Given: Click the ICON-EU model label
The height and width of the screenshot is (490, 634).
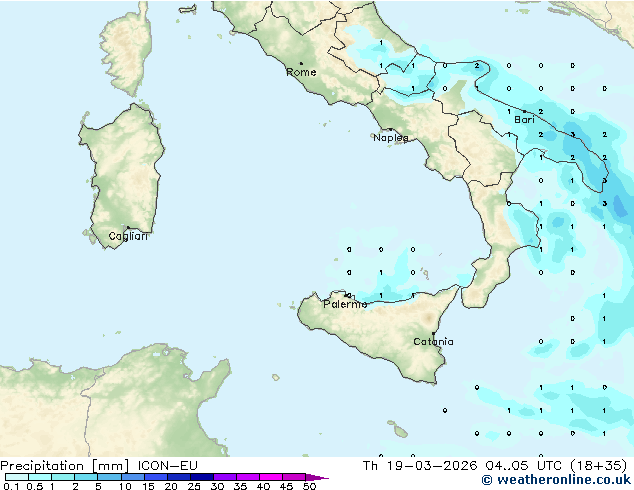Looking at the screenshot, I should [168, 466].
